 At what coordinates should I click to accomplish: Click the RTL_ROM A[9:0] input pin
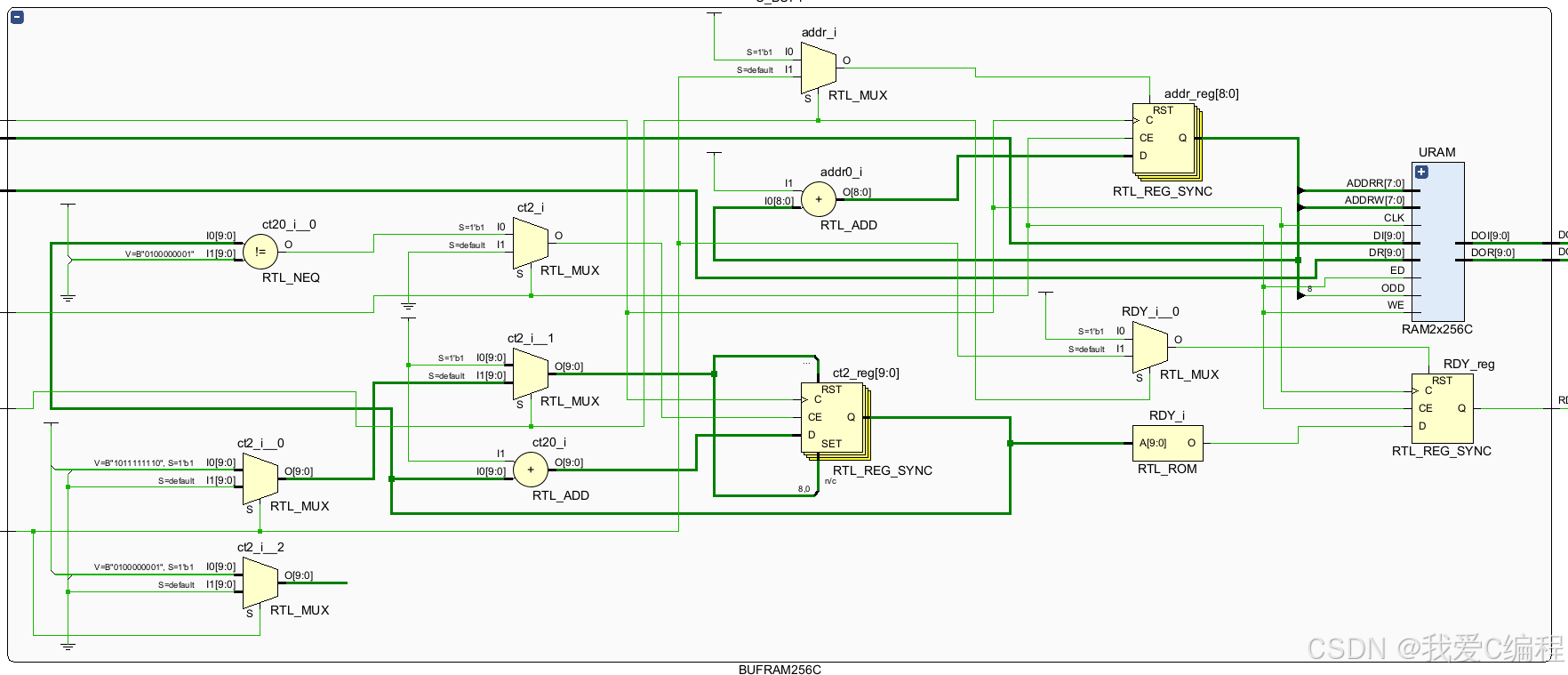(x=1152, y=443)
